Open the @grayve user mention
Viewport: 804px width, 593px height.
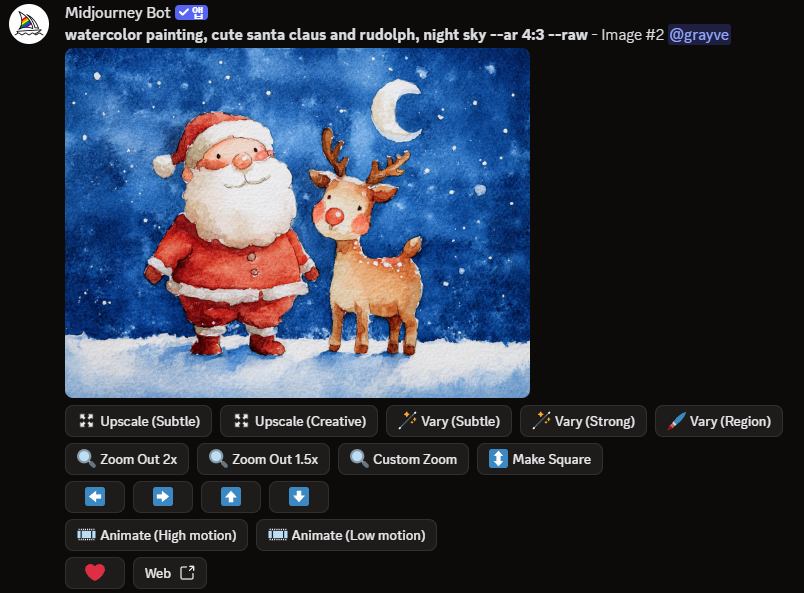tap(699, 34)
